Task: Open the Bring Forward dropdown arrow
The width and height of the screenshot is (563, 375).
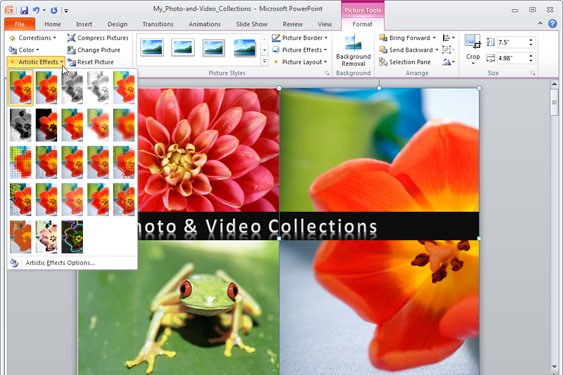Action: click(x=434, y=38)
